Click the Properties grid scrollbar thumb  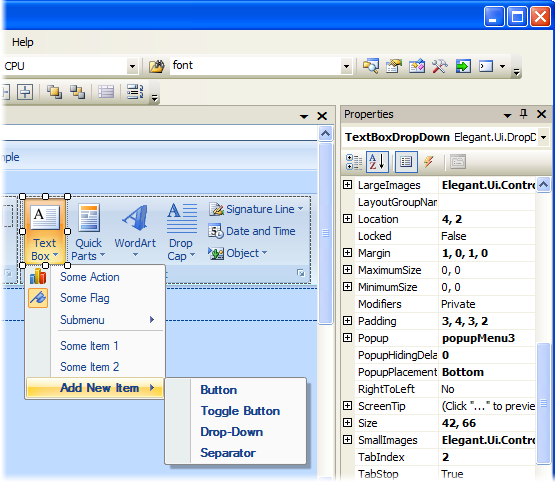point(543,403)
